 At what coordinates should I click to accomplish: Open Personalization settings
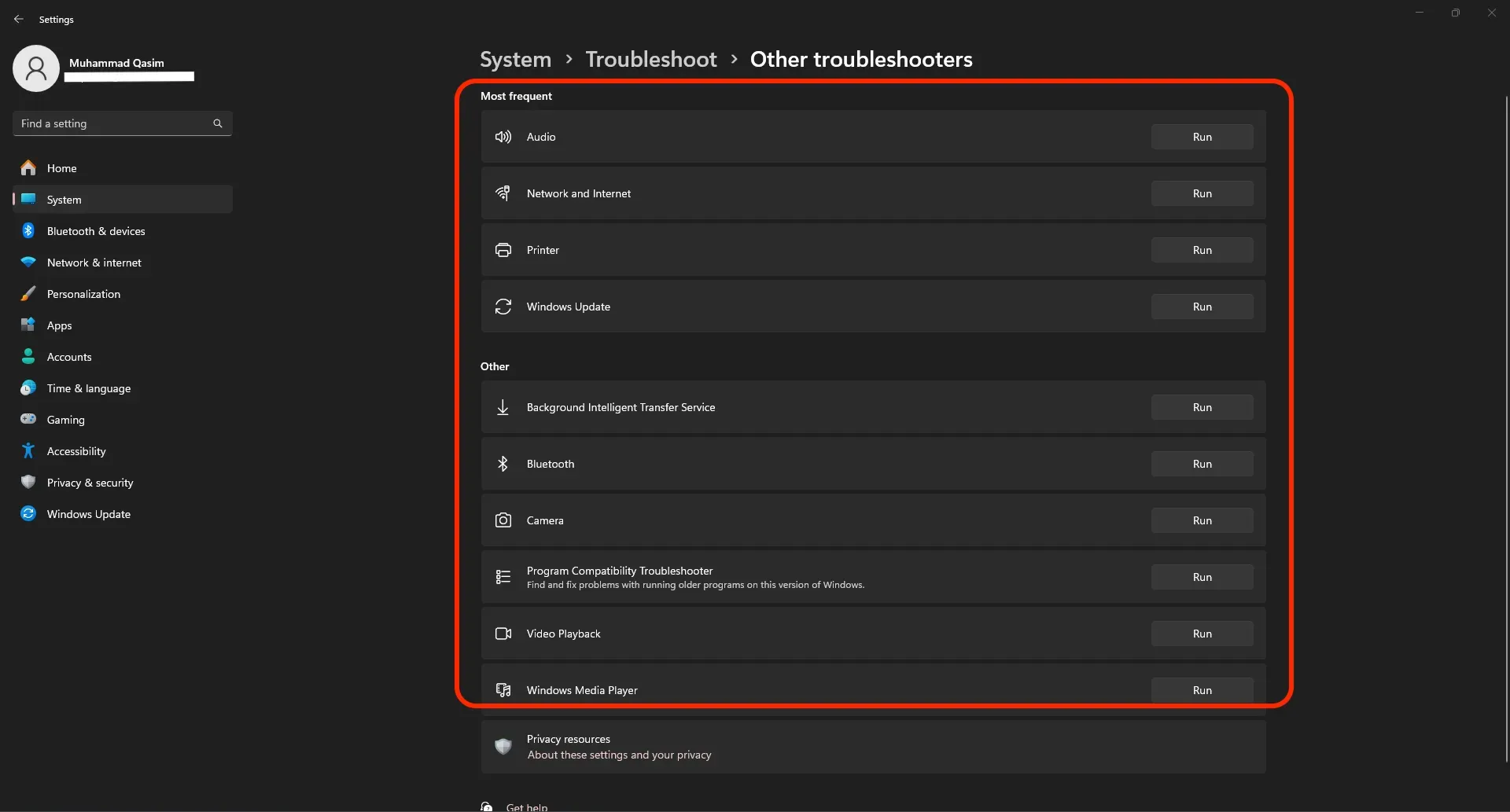click(x=123, y=293)
